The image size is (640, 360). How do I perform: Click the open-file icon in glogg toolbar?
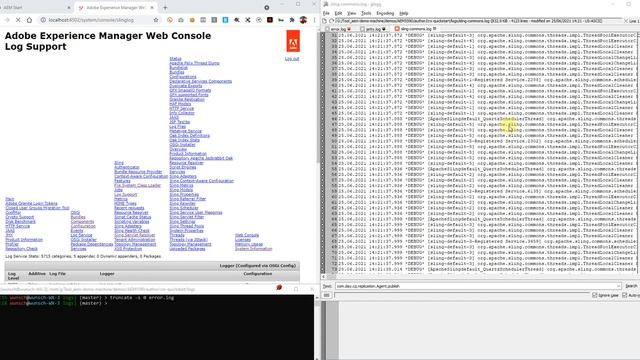(325, 21)
